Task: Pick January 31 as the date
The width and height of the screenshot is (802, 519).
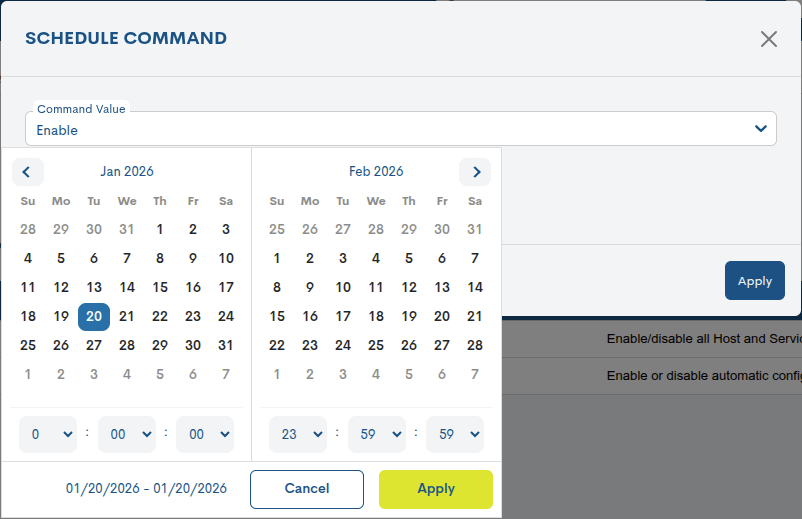Action: click(x=226, y=345)
